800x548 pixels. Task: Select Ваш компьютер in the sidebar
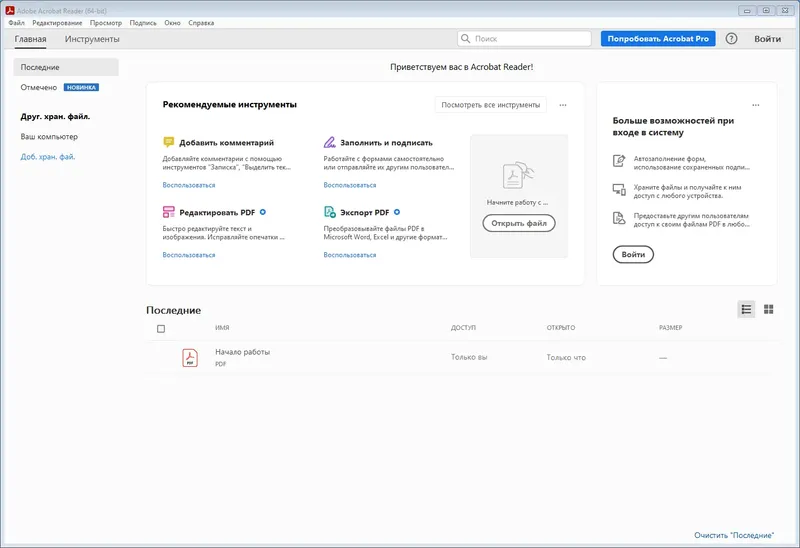[x=49, y=136]
